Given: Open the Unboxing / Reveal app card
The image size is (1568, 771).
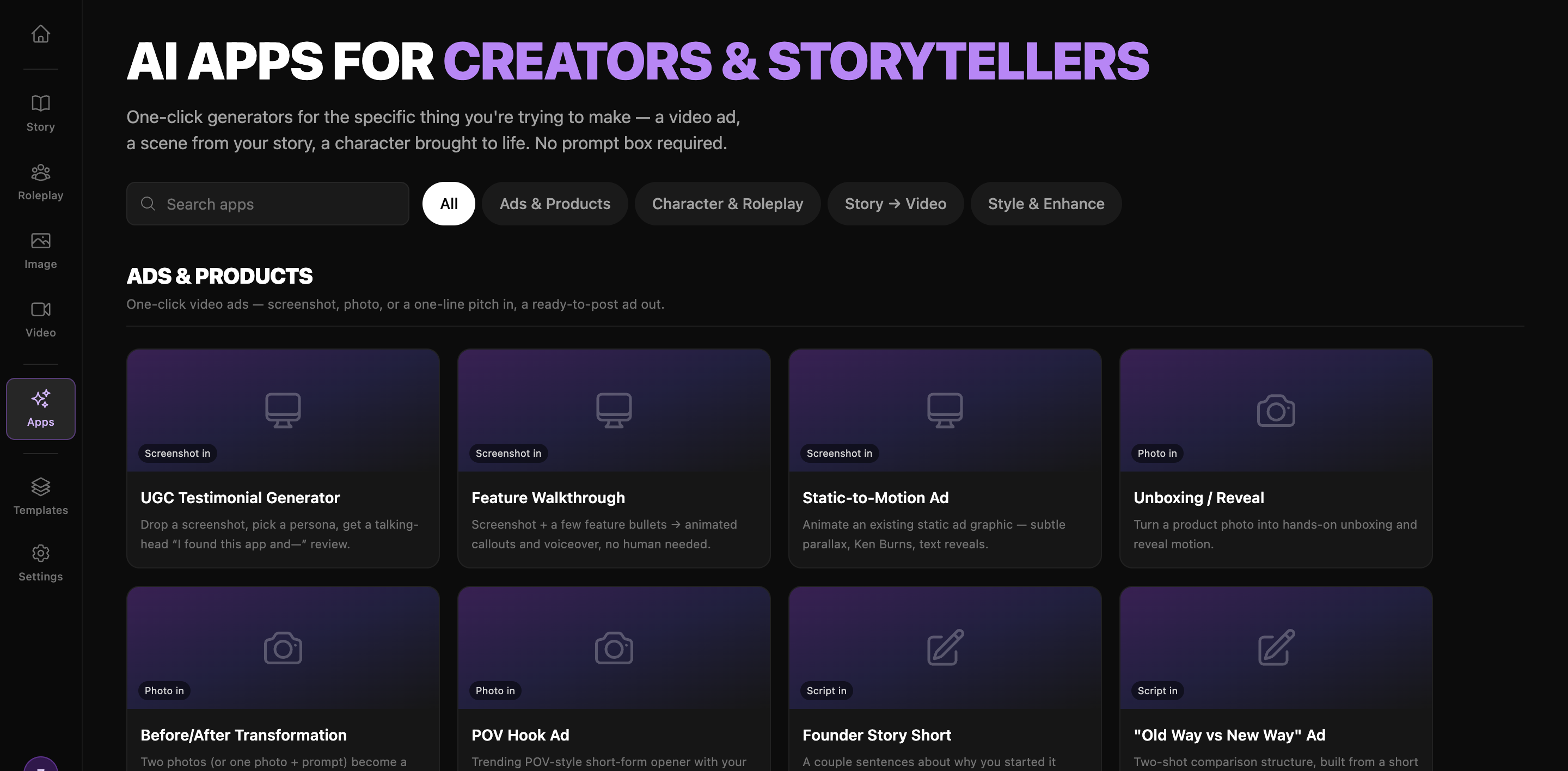Looking at the screenshot, I should click(x=1276, y=458).
